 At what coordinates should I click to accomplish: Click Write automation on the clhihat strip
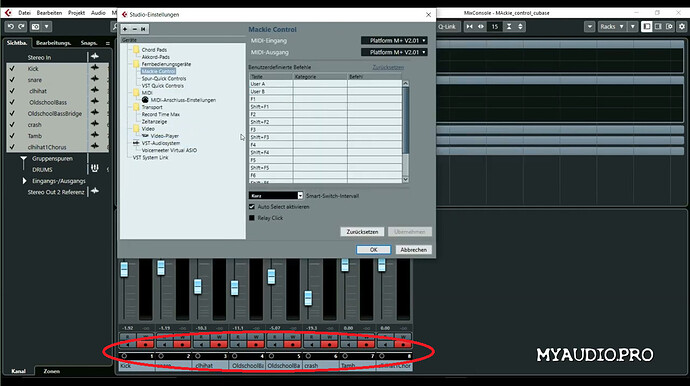click(x=219, y=337)
